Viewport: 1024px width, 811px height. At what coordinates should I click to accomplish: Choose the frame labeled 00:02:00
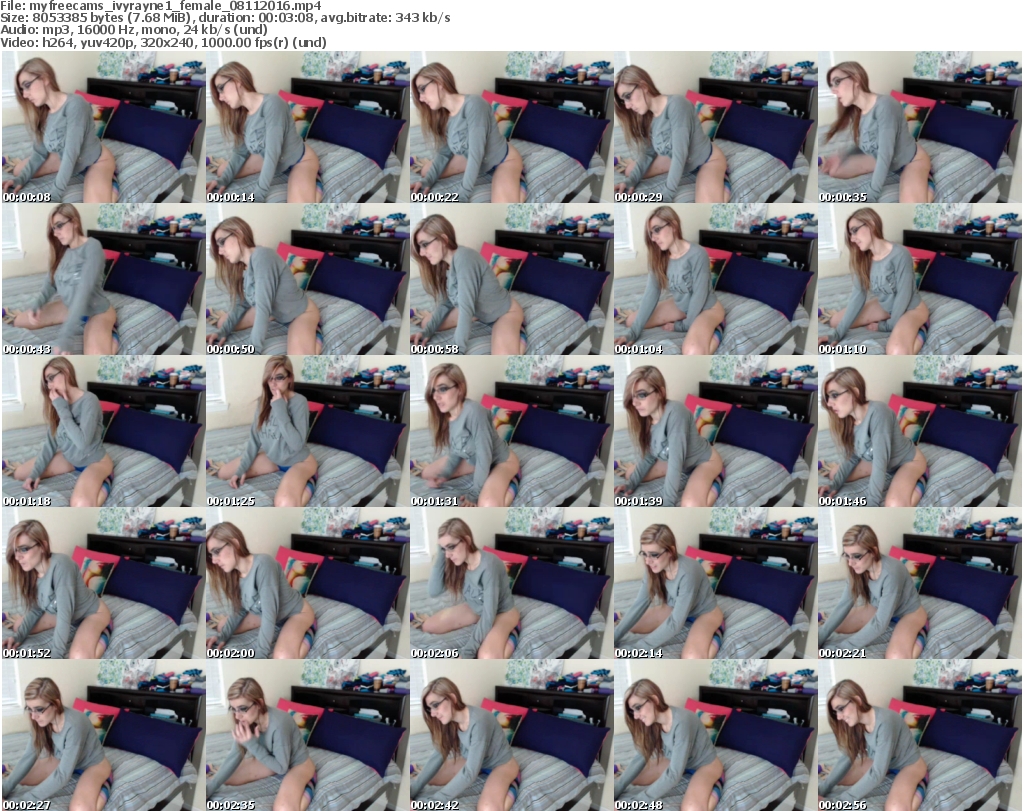308,584
